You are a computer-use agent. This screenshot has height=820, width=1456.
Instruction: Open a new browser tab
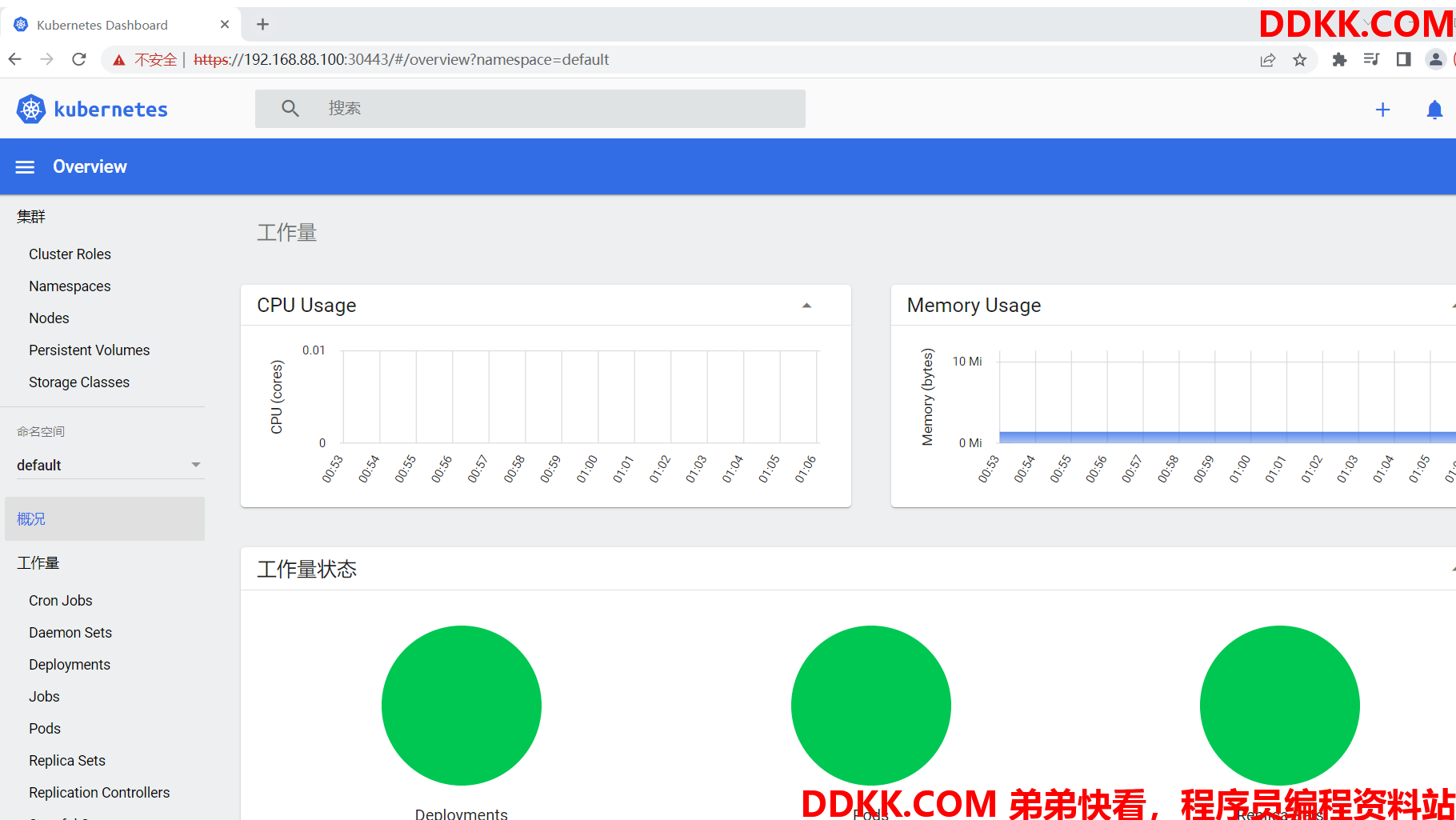262,24
